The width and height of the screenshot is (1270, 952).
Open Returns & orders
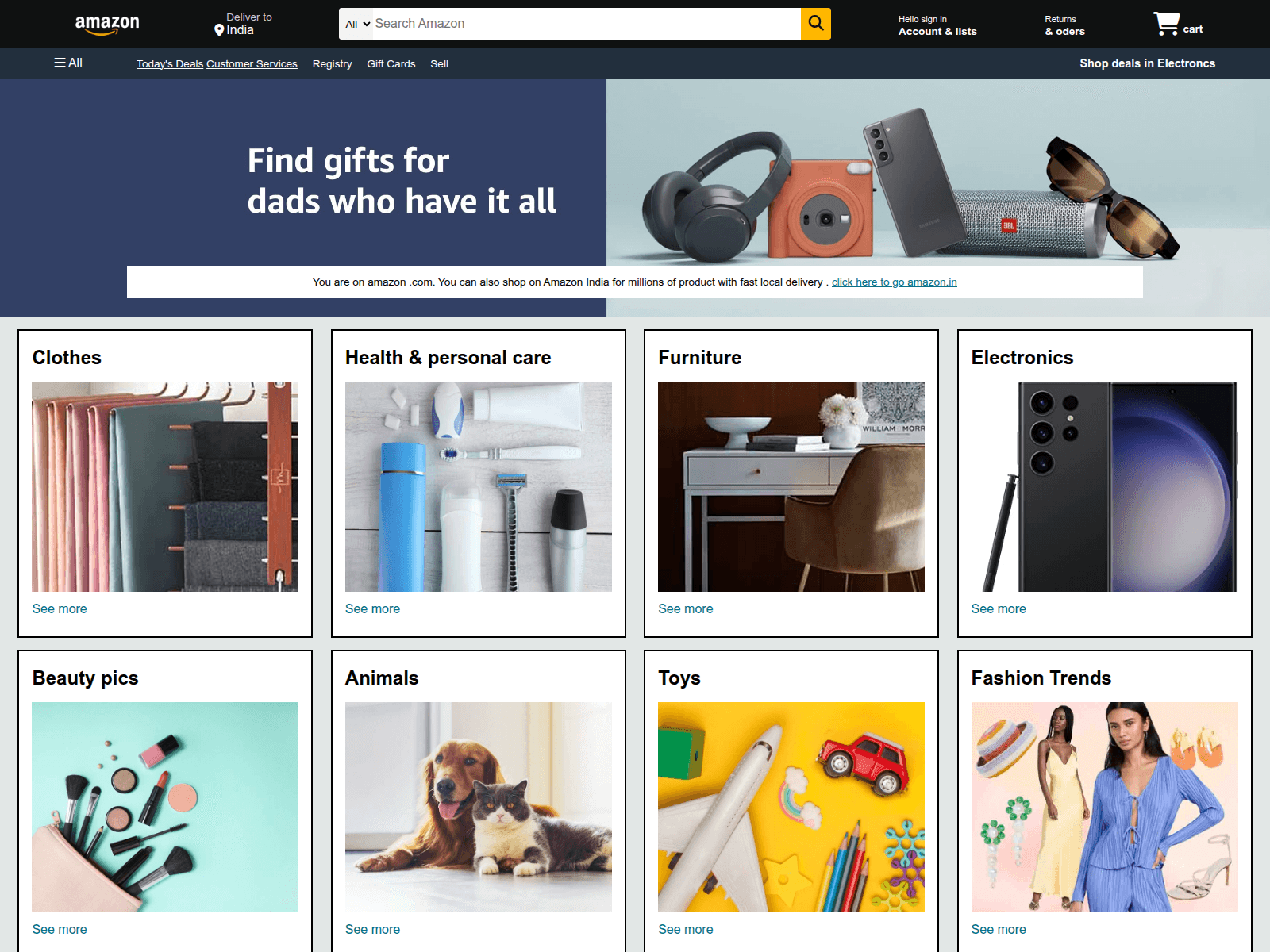(x=1064, y=25)
